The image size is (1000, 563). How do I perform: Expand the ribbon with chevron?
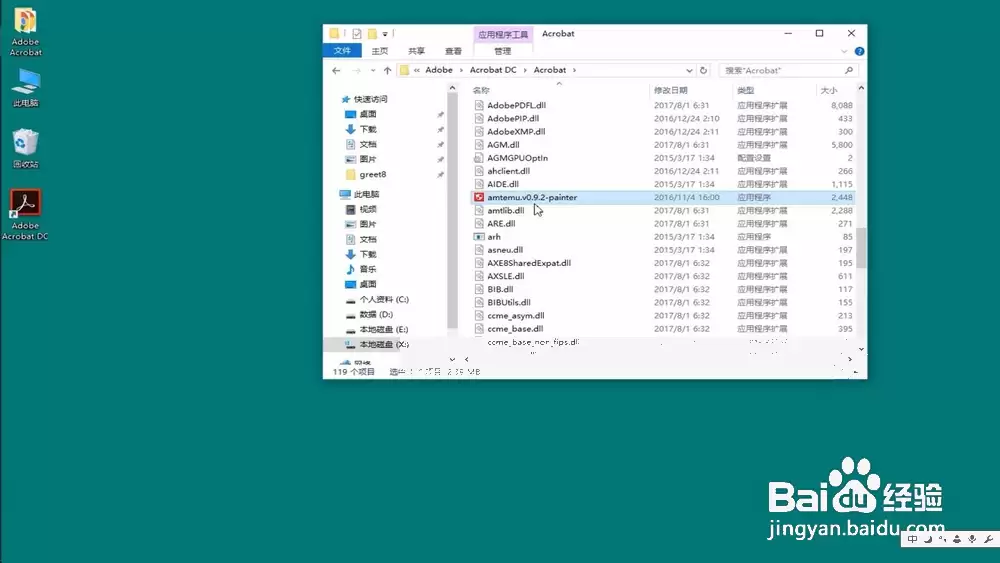point(844,51)
